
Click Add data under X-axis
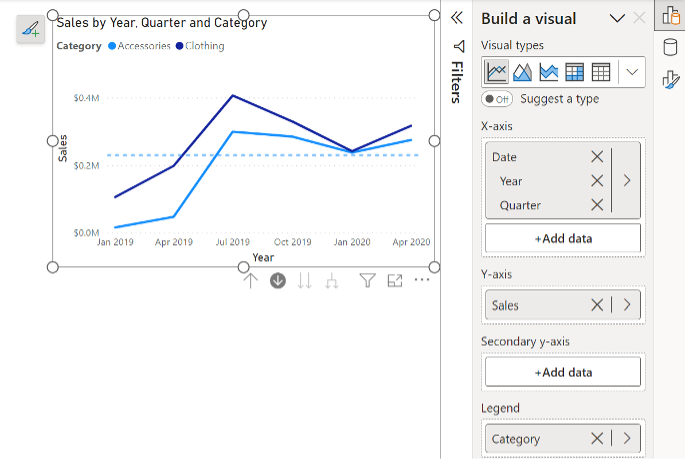tap(562, 238)
